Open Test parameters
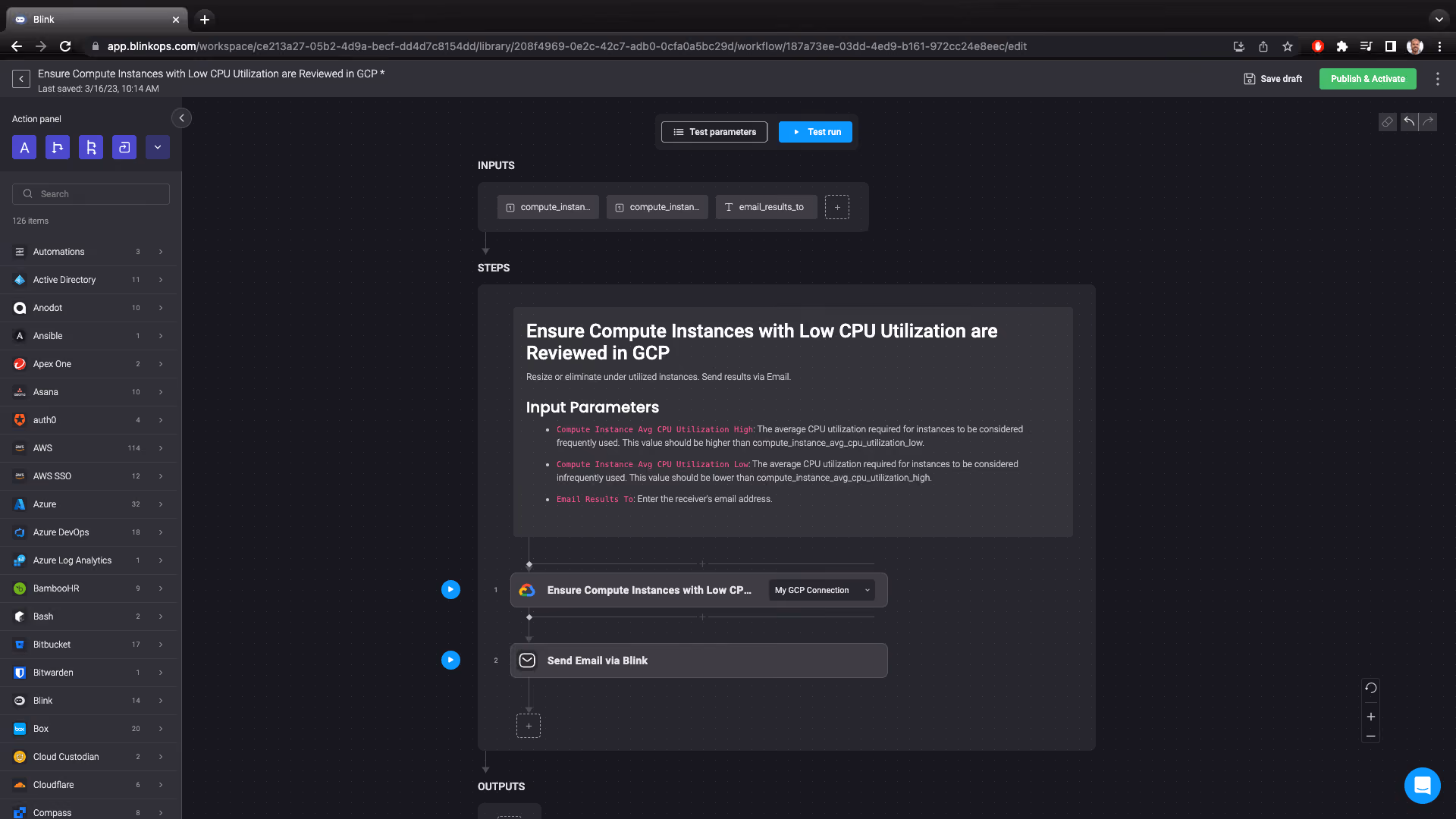The width and height of the screenshot is (1456, 819). (714, 132)
